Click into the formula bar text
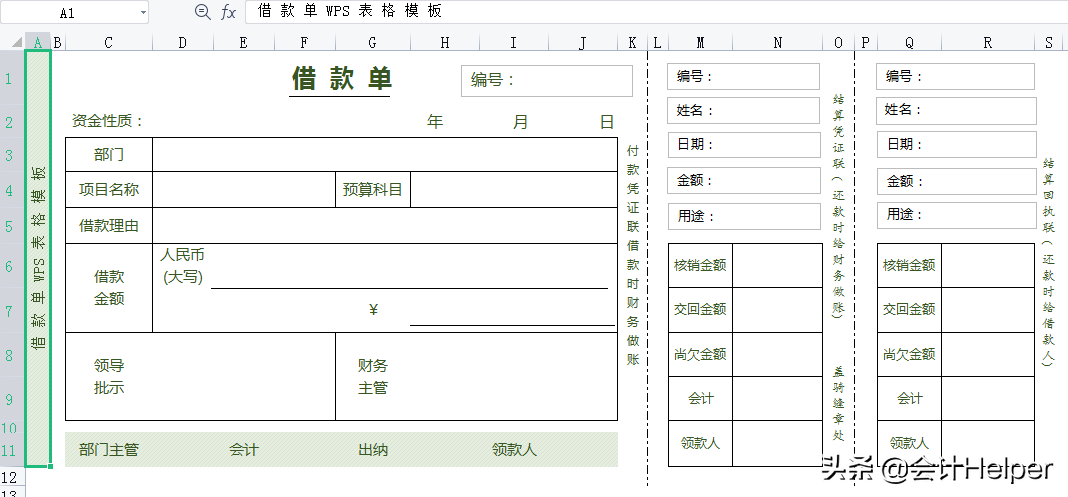1068x497 pixels. [x=350, y=11]
